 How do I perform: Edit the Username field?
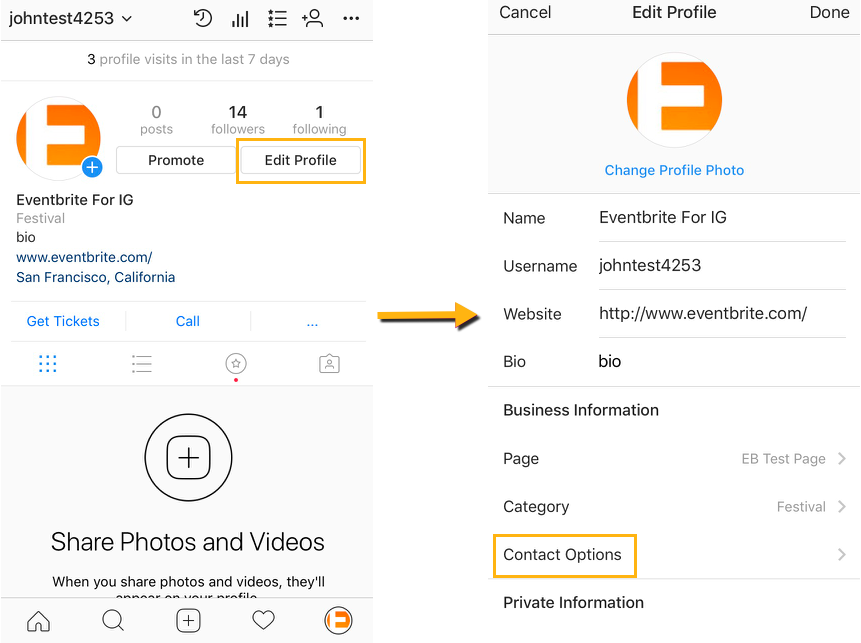(722, 265)
